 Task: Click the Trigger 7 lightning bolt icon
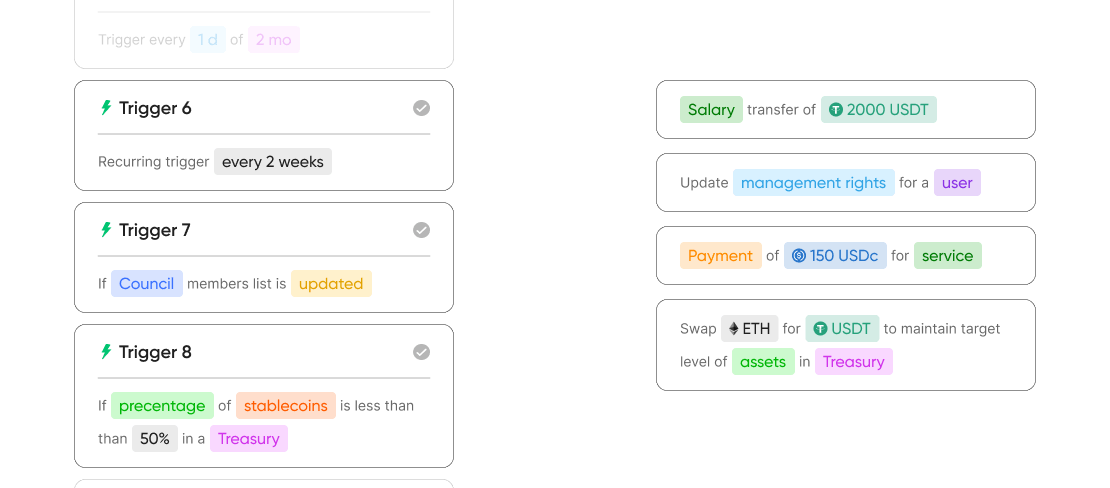click(106, 230)
